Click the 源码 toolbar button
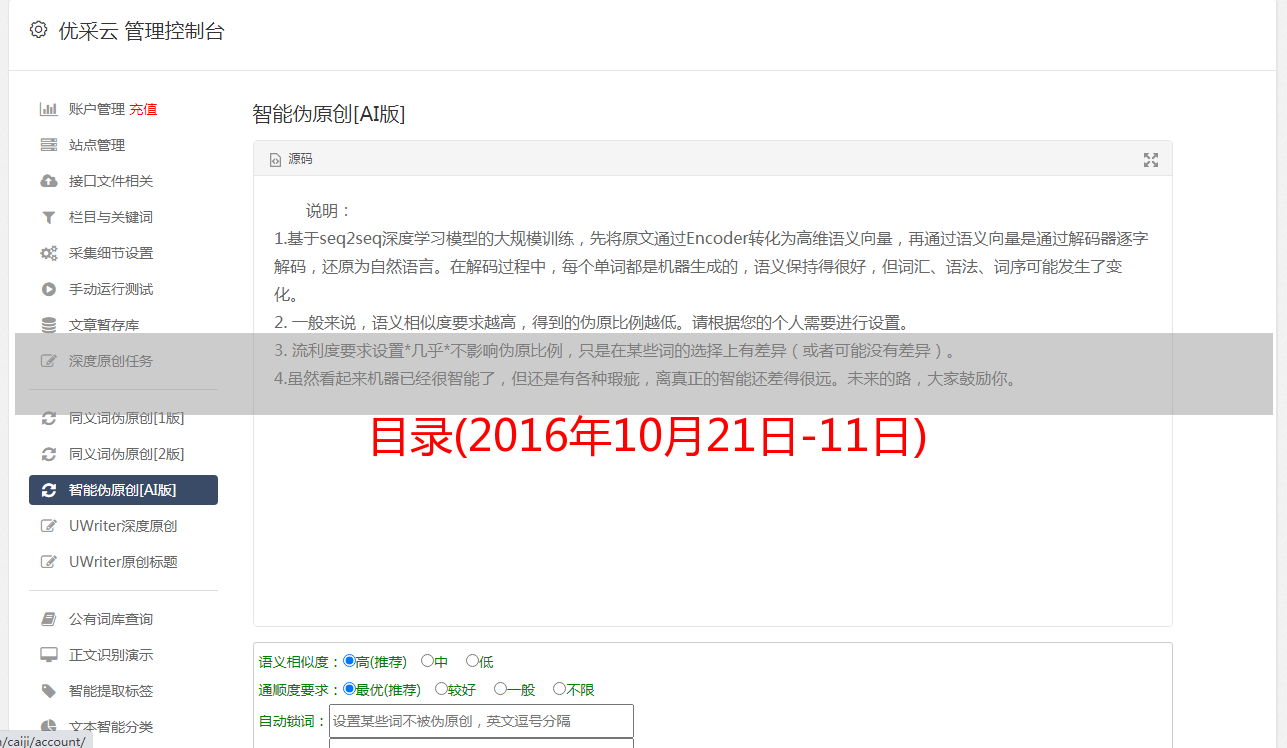This screenshot has width=1287, height=748. pyautogui.click(x=291, y=160)
